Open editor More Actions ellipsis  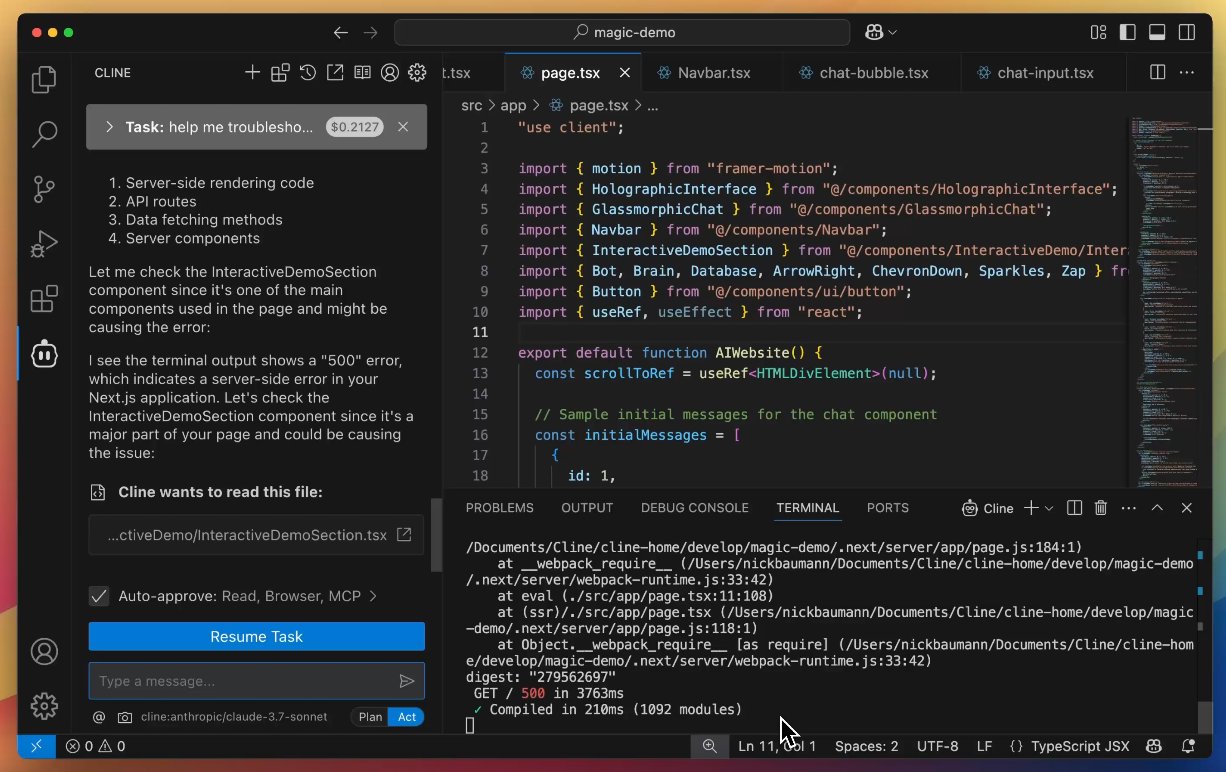[1187, 72]
